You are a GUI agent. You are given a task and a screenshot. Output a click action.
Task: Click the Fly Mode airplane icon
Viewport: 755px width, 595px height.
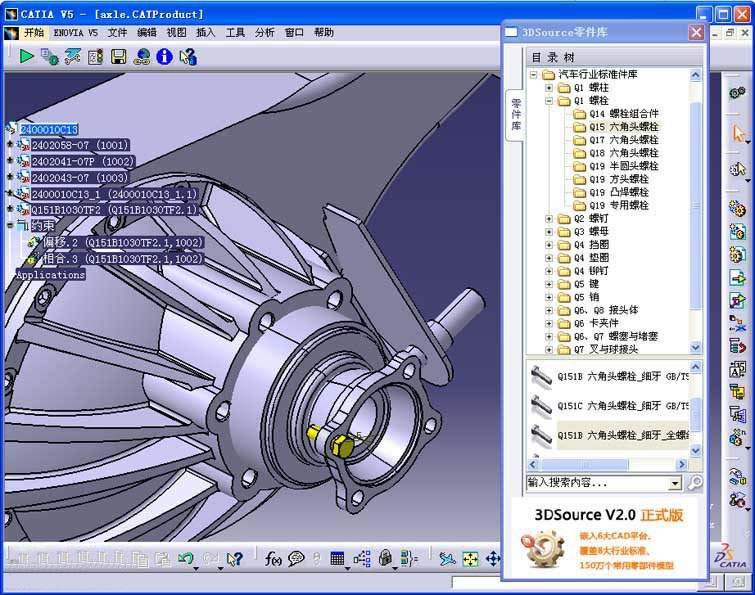(x=447, y=558)
